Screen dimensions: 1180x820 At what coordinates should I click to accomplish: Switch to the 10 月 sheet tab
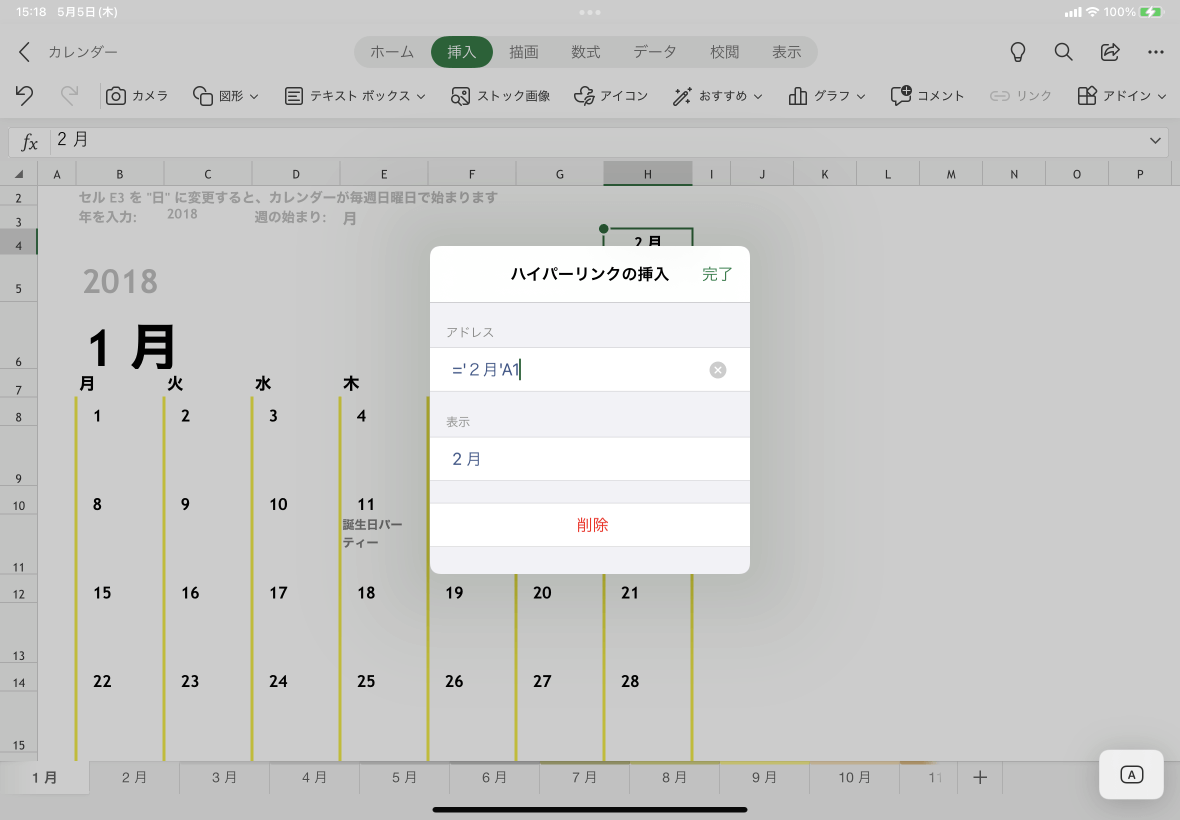(x=855, y=778)
